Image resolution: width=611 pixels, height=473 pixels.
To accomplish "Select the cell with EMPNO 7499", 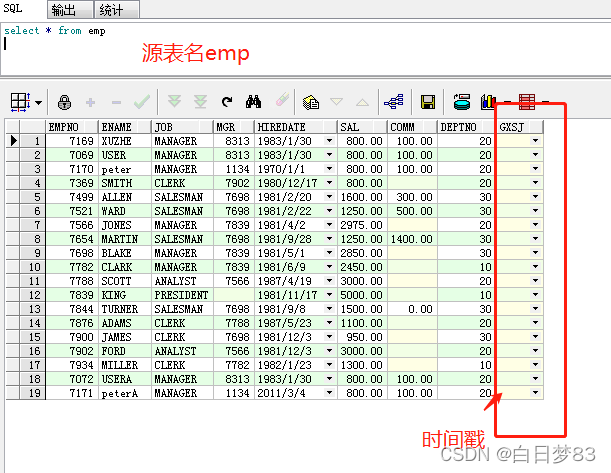I will coord(72,197).
